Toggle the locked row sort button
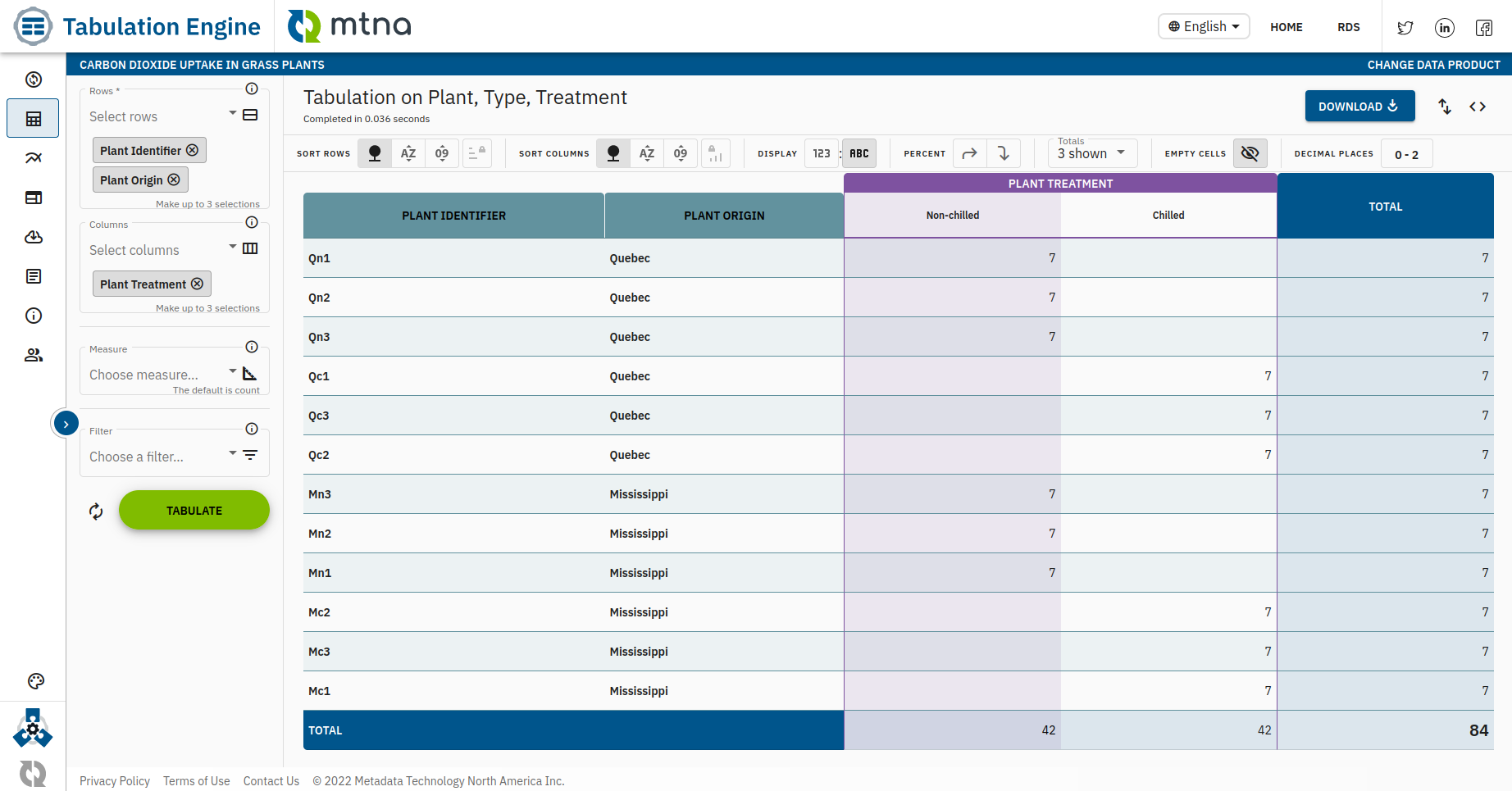The image size is (1512, 791). pos(477,153)
